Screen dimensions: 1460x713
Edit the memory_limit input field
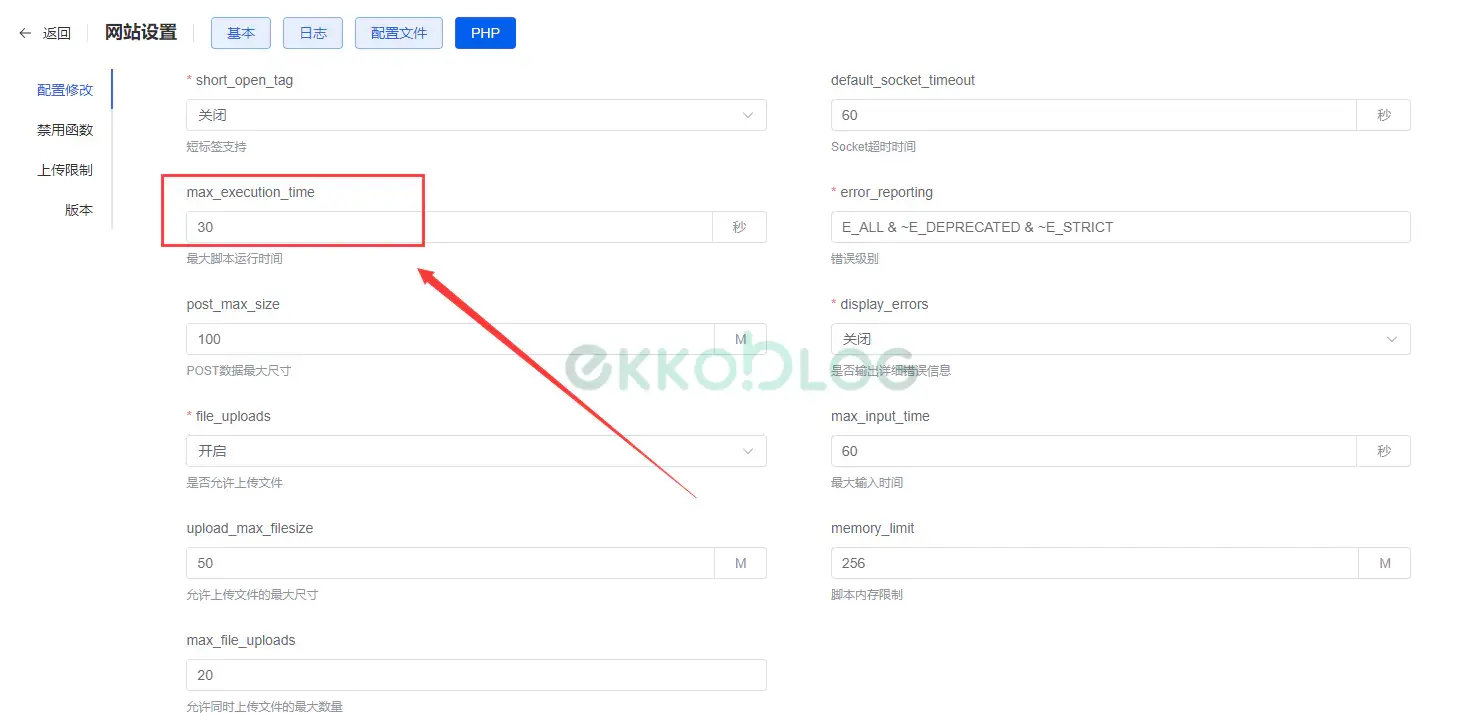coord(1095,563)
